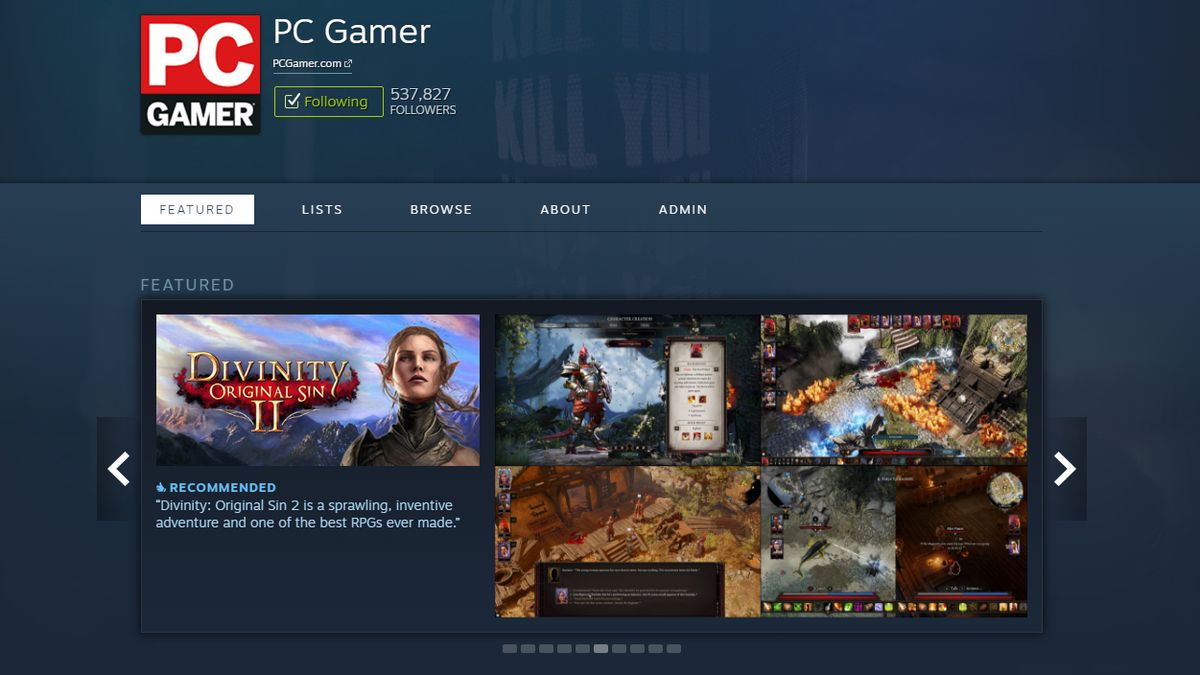Click the PC Gamer curator title
Image resolution: width=1200 pixels, height=675 pixels.
[352, 32]
